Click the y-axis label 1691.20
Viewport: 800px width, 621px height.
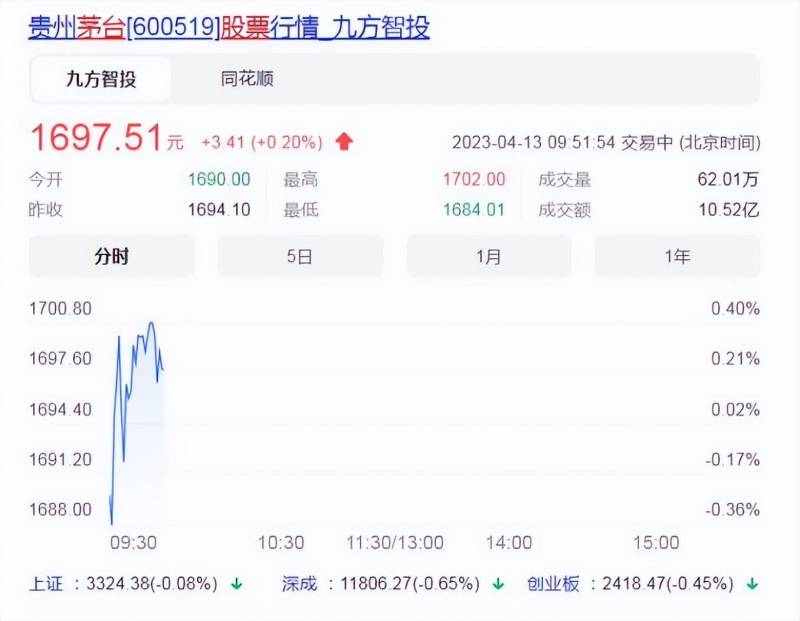[x=60, y=459]
